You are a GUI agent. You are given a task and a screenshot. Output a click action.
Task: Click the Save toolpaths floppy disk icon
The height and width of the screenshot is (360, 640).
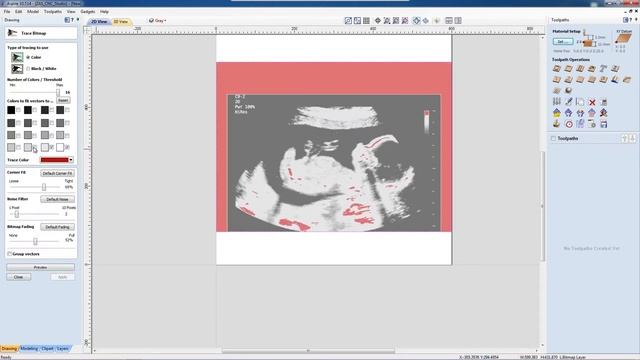coord(604,124)
